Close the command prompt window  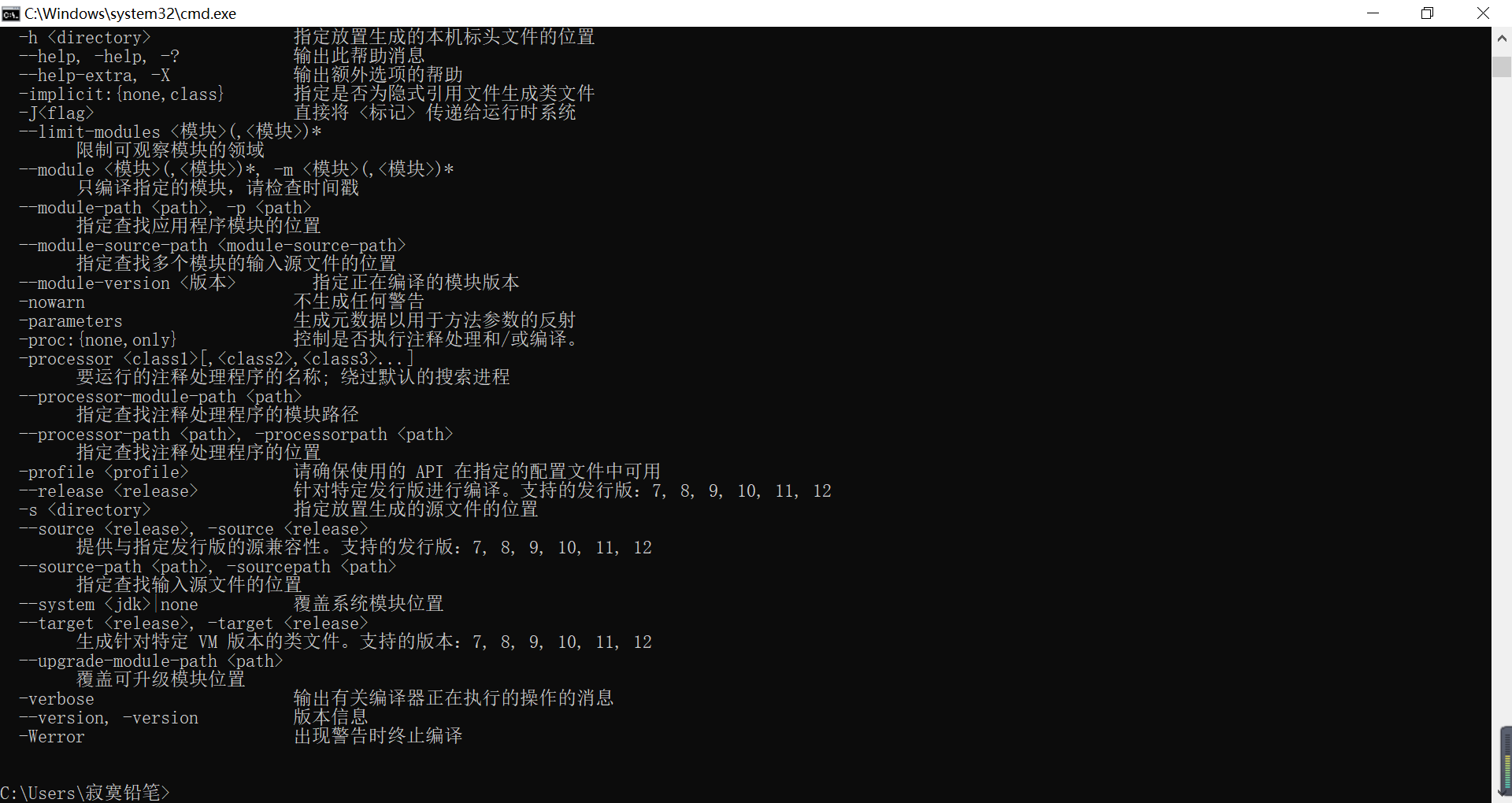1483,13
